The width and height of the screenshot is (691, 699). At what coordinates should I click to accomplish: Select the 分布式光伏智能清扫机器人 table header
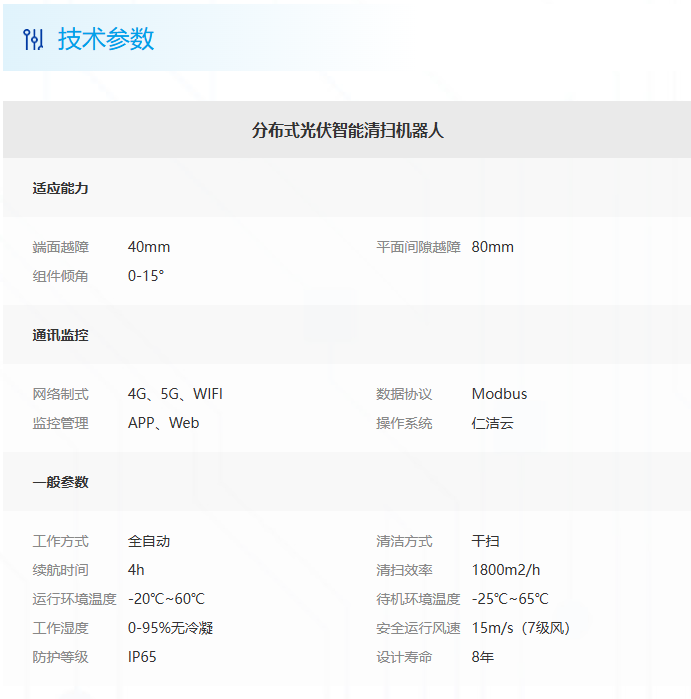(x=347, y=130)
